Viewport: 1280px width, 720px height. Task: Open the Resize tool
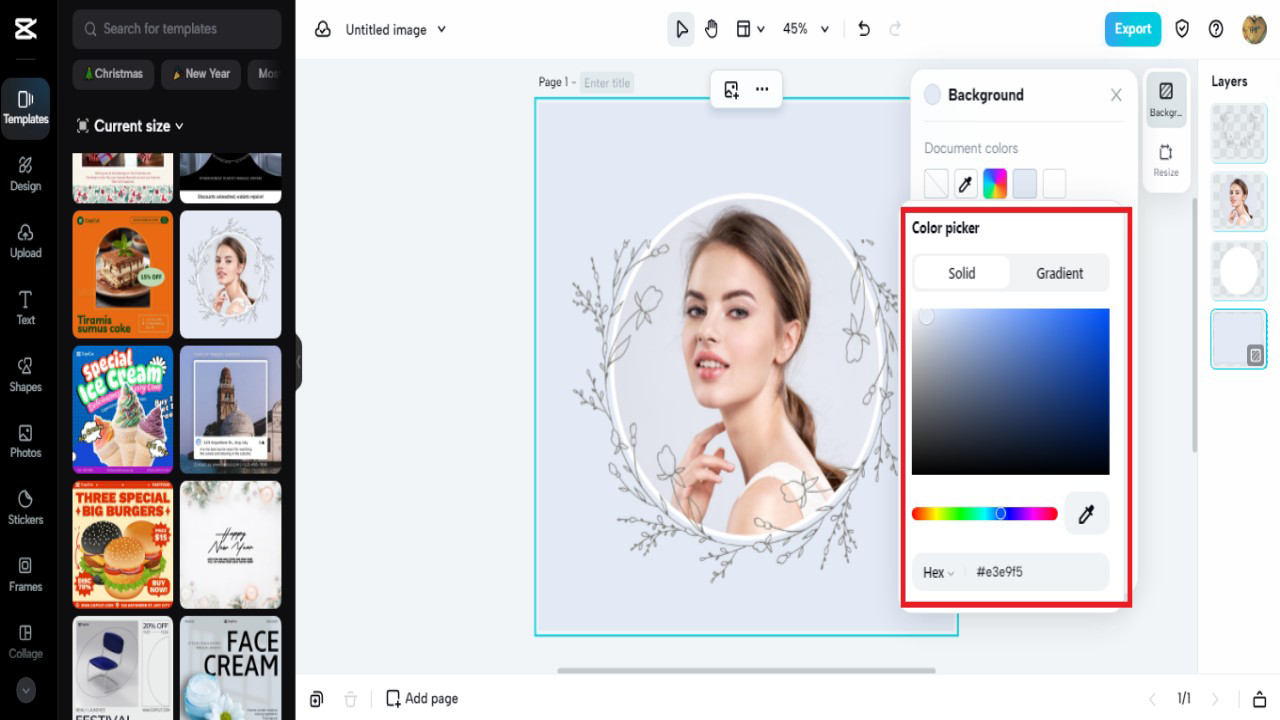point(1166,160)
